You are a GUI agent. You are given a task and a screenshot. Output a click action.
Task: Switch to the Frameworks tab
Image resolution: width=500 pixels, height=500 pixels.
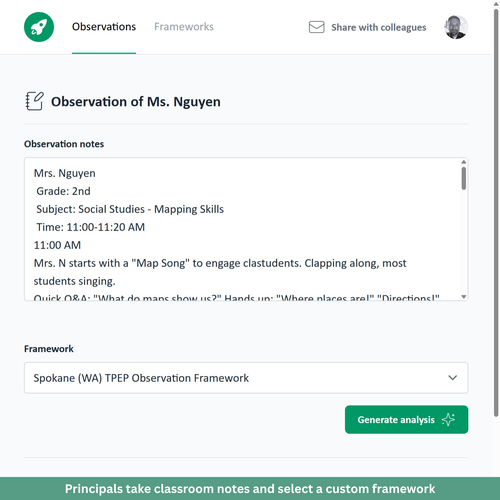184,27
